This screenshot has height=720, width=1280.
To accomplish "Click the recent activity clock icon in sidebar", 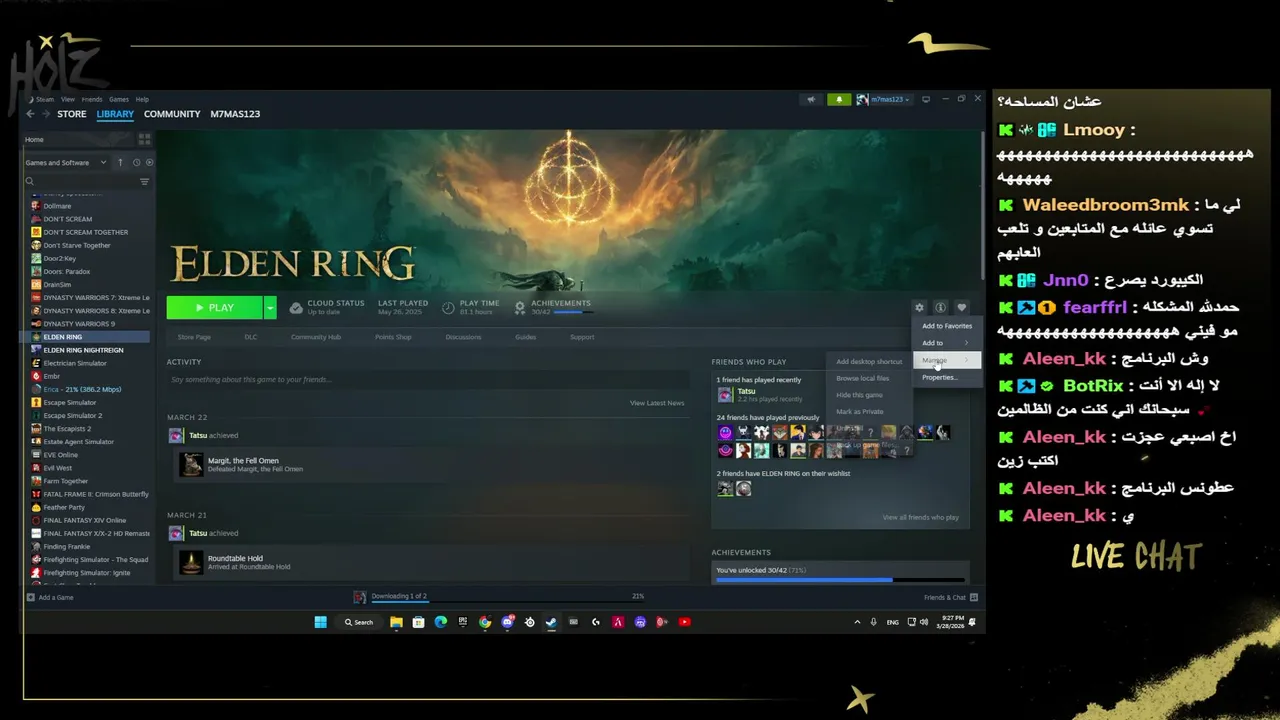I will click(x=136, y=162).
